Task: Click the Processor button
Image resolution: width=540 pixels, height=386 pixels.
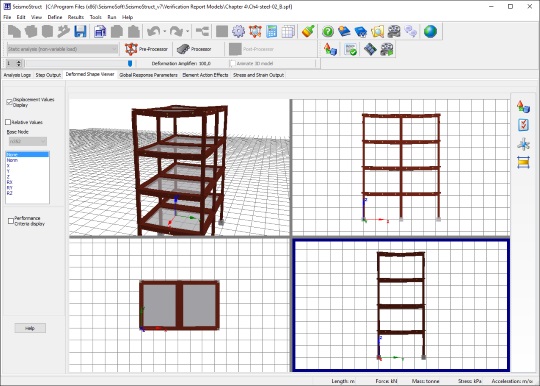Action: [194, 49]
